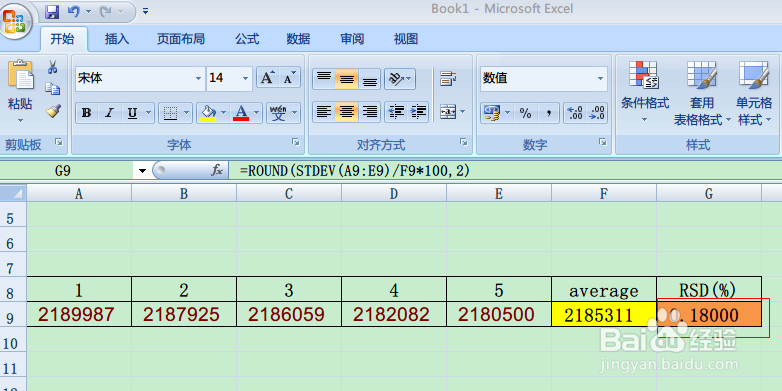Apply middle vertical alignment

click(x=347, y=79)
